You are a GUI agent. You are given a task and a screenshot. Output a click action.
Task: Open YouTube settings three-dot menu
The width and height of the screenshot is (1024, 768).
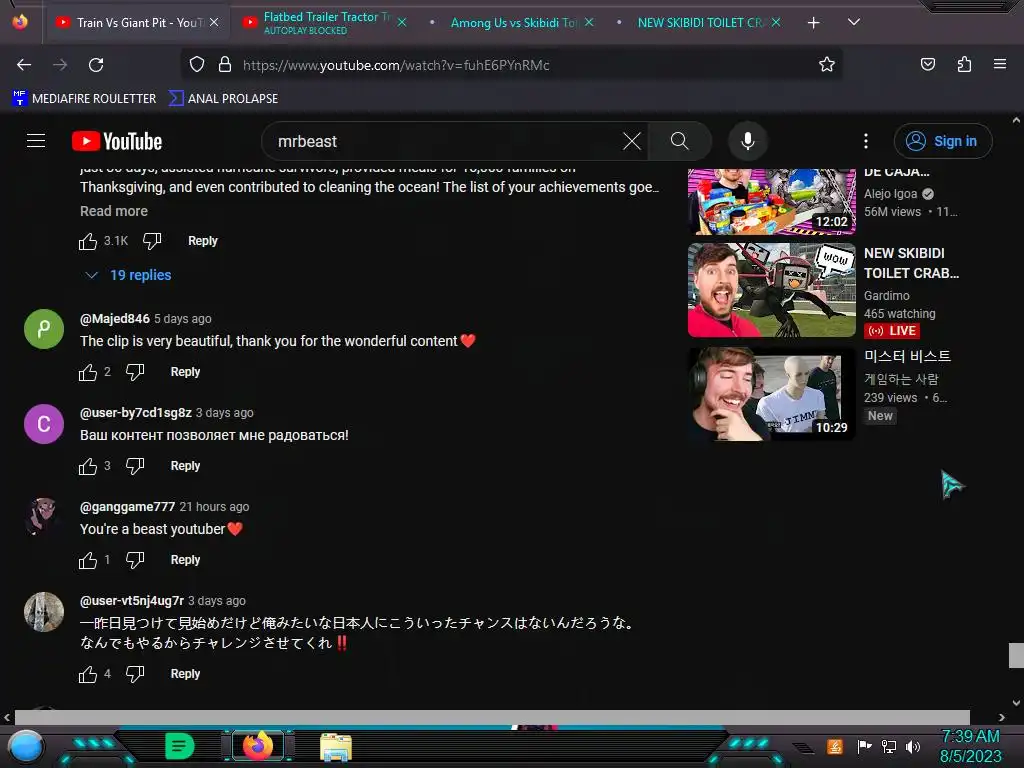866,141
